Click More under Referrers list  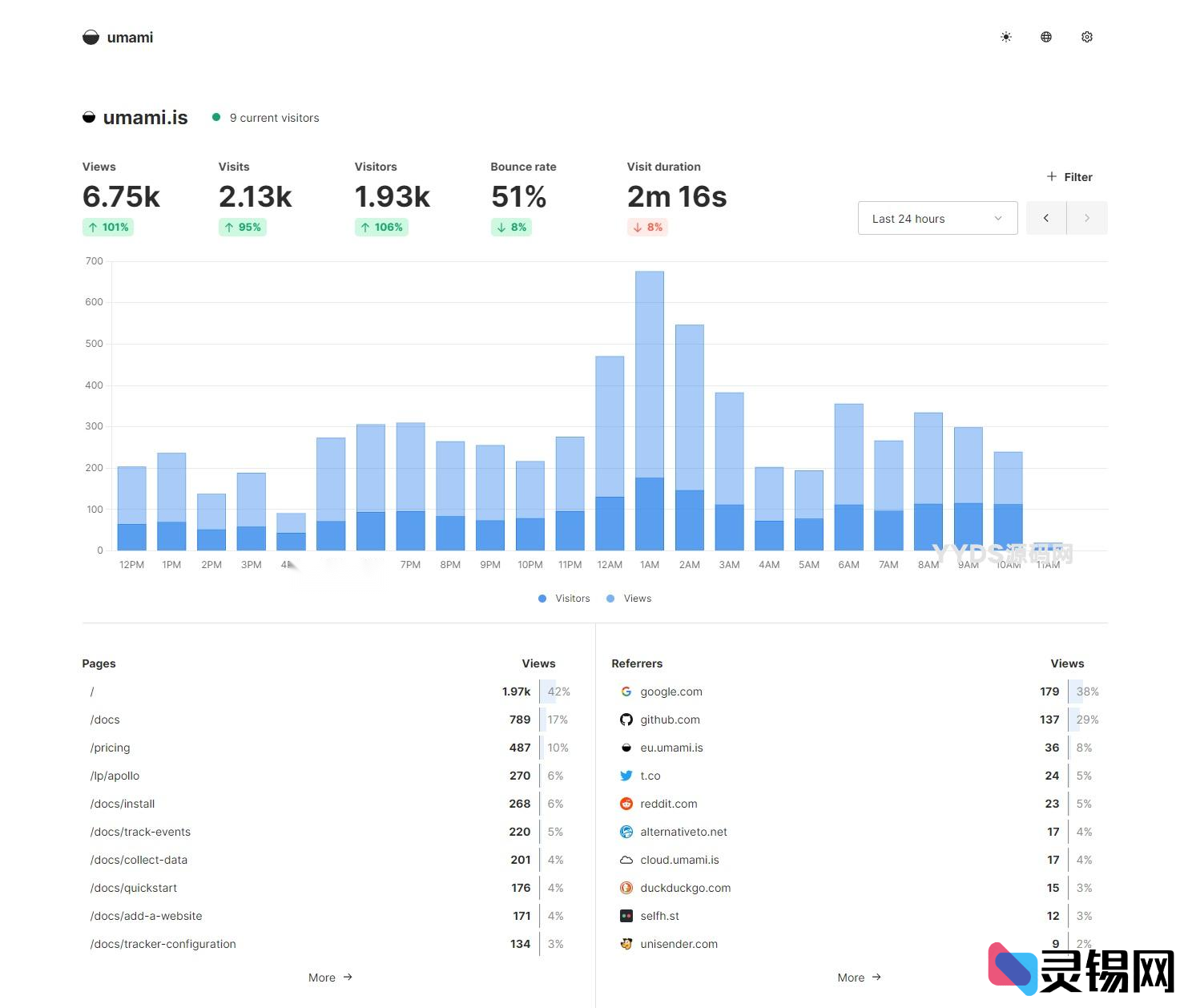tap(859, 978)
